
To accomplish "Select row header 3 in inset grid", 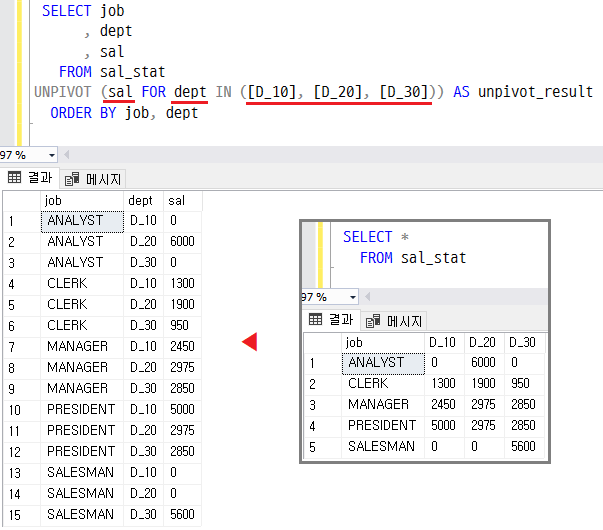I will point(322,405).
